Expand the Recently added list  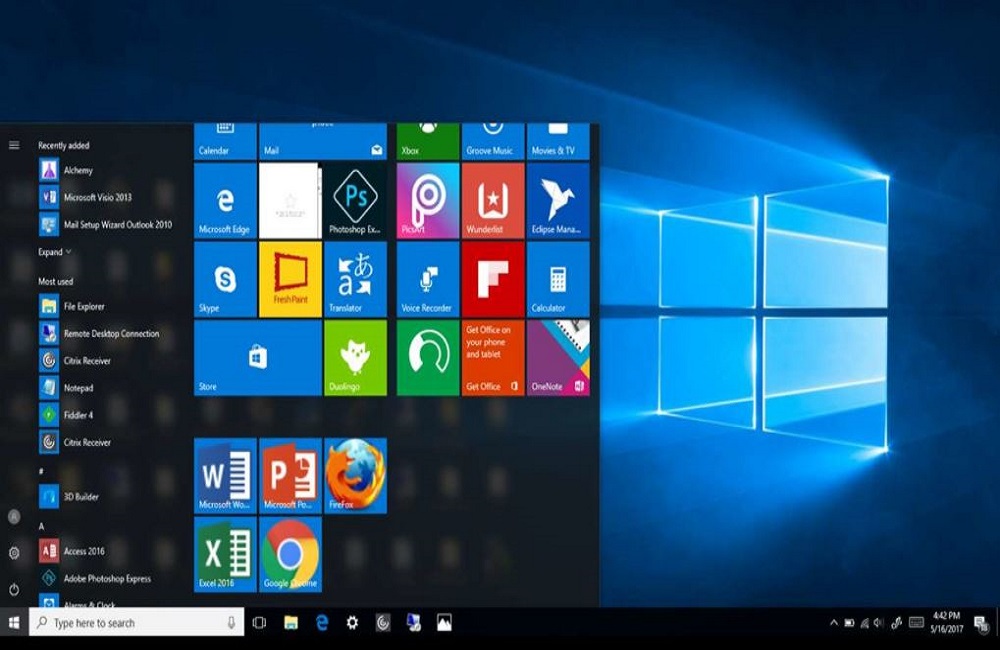click(x=50, y=253)
